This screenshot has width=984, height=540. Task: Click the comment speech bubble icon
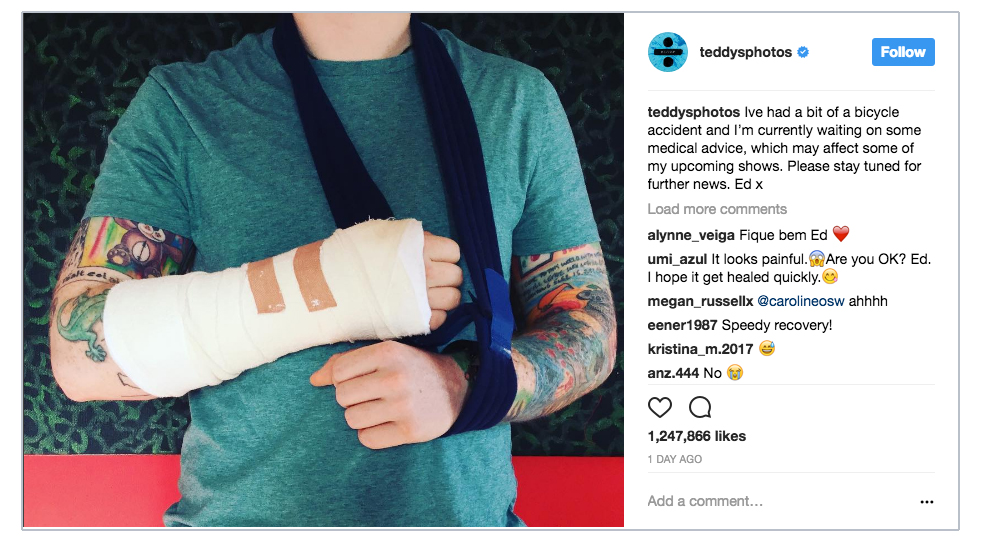click(x=700, y=408)
